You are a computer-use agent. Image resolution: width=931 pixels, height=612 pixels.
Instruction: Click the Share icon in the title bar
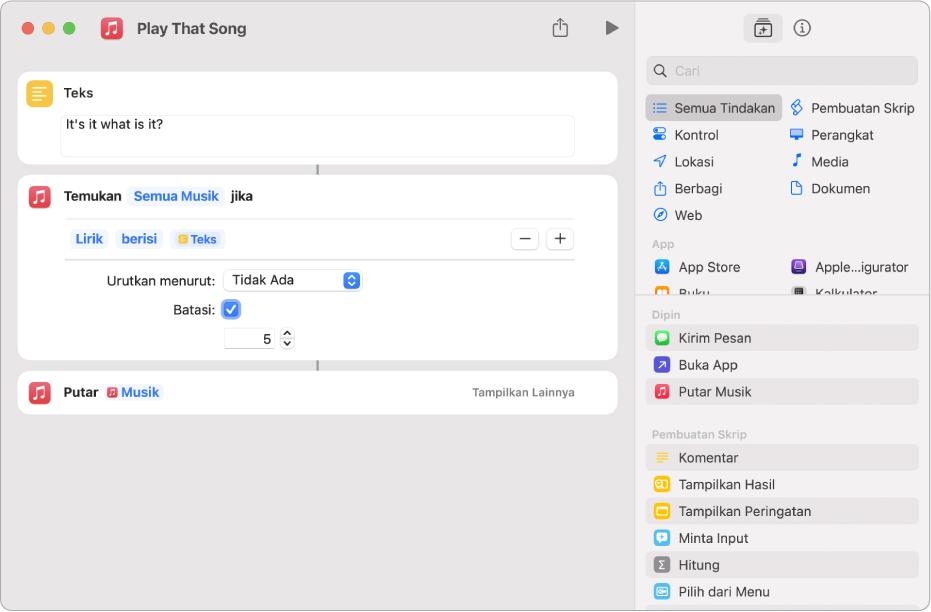(x=560, y=27)
